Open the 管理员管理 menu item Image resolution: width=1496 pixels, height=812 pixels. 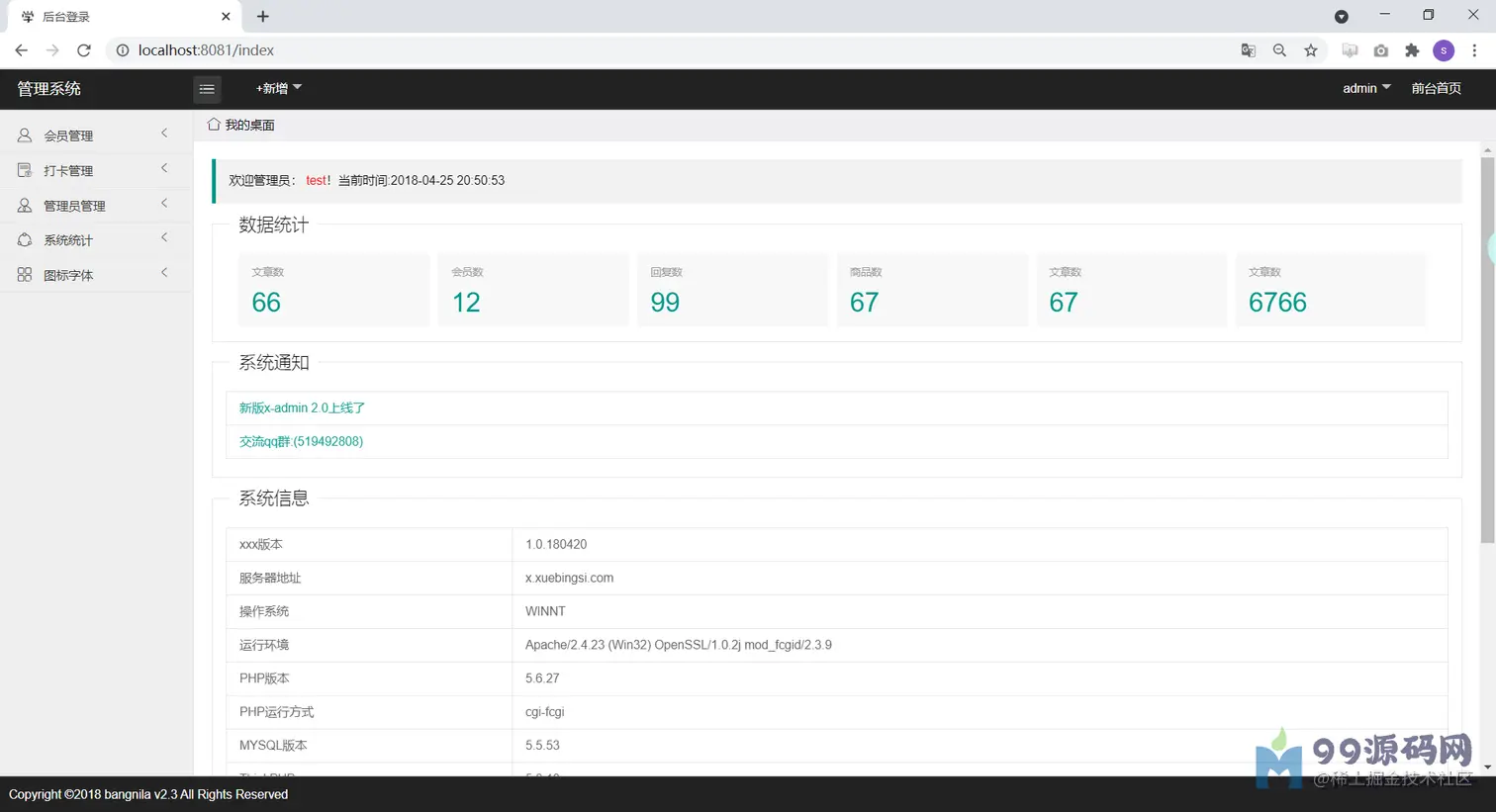point(96,205)
